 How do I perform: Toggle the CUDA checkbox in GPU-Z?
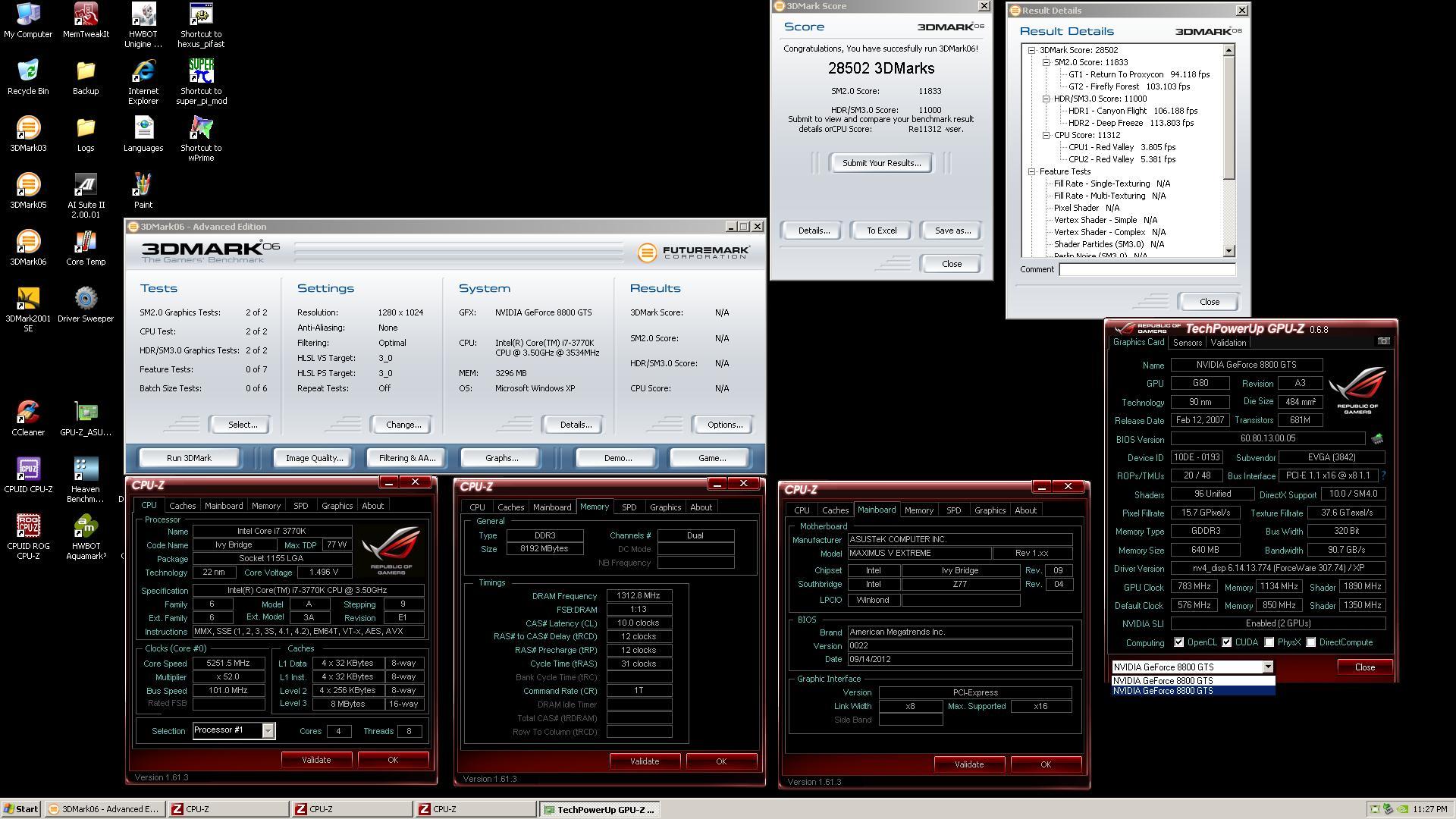click(1226, 642)
